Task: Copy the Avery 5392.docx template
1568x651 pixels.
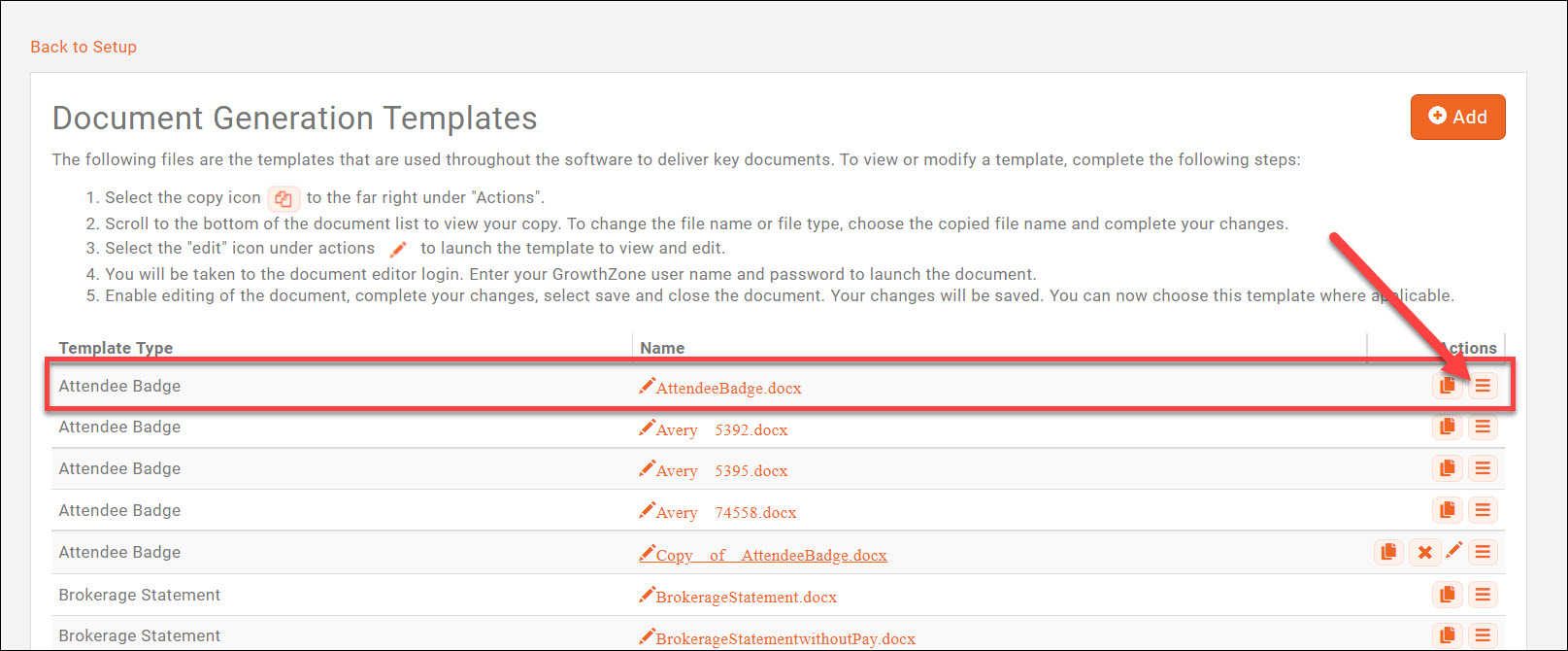Action: (x=1447, y=427)
